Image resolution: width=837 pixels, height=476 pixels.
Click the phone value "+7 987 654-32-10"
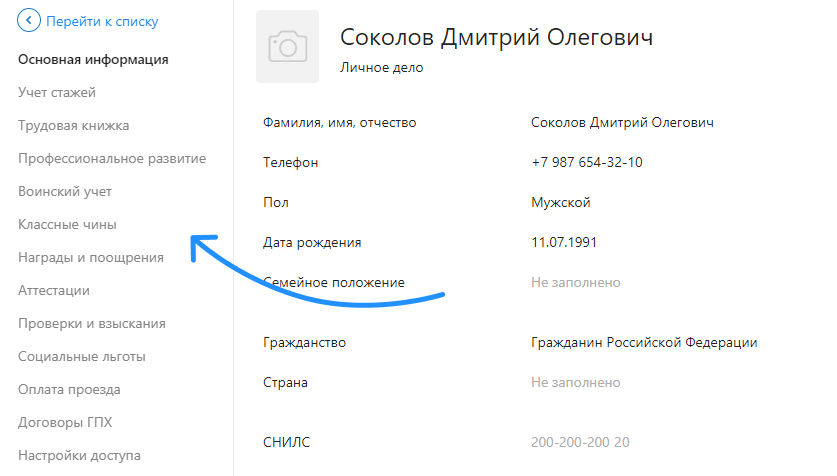tap(587, 162)
